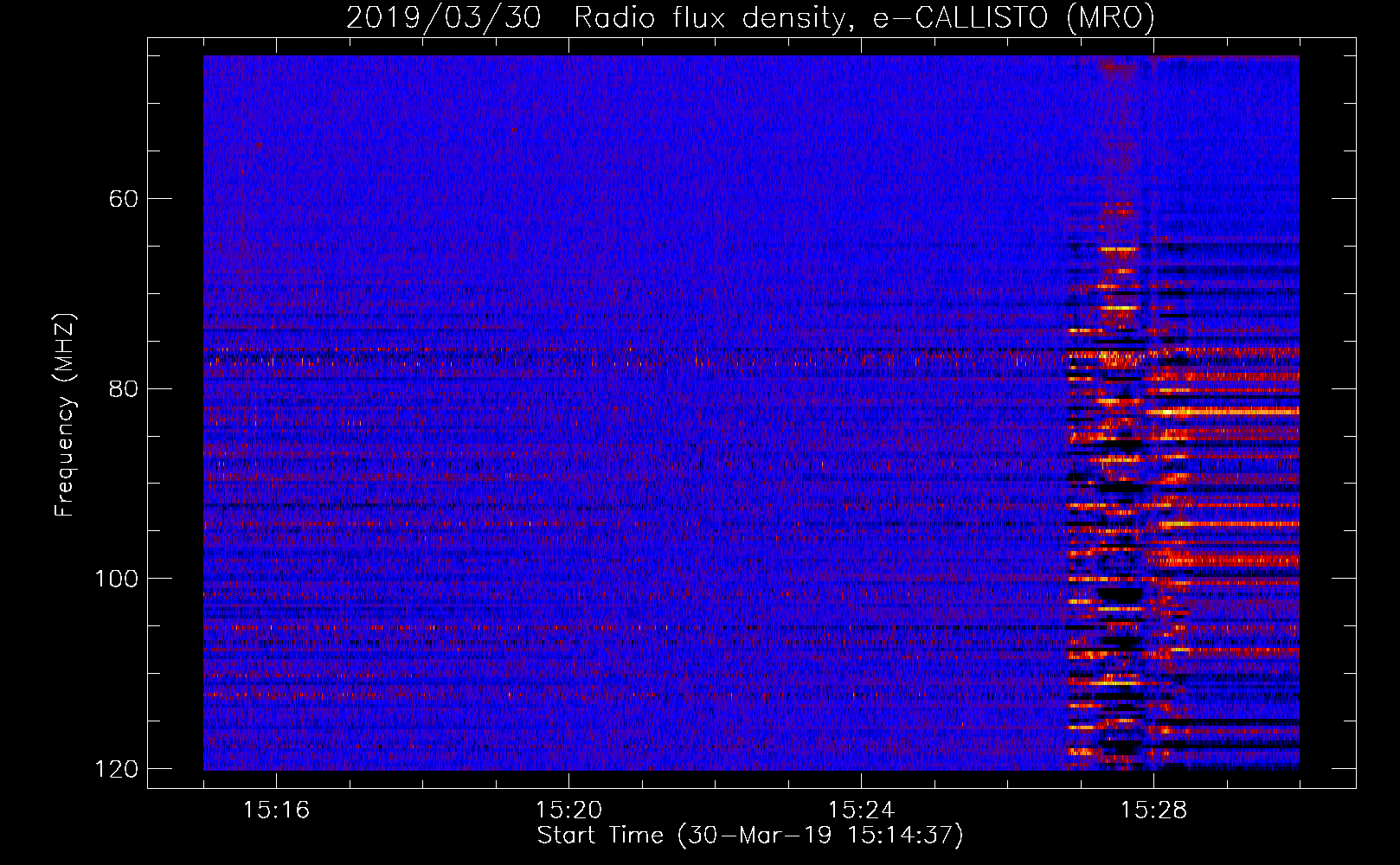Click the 15:28 time axis label
1400x865 pixels.
click(1153, 811)
